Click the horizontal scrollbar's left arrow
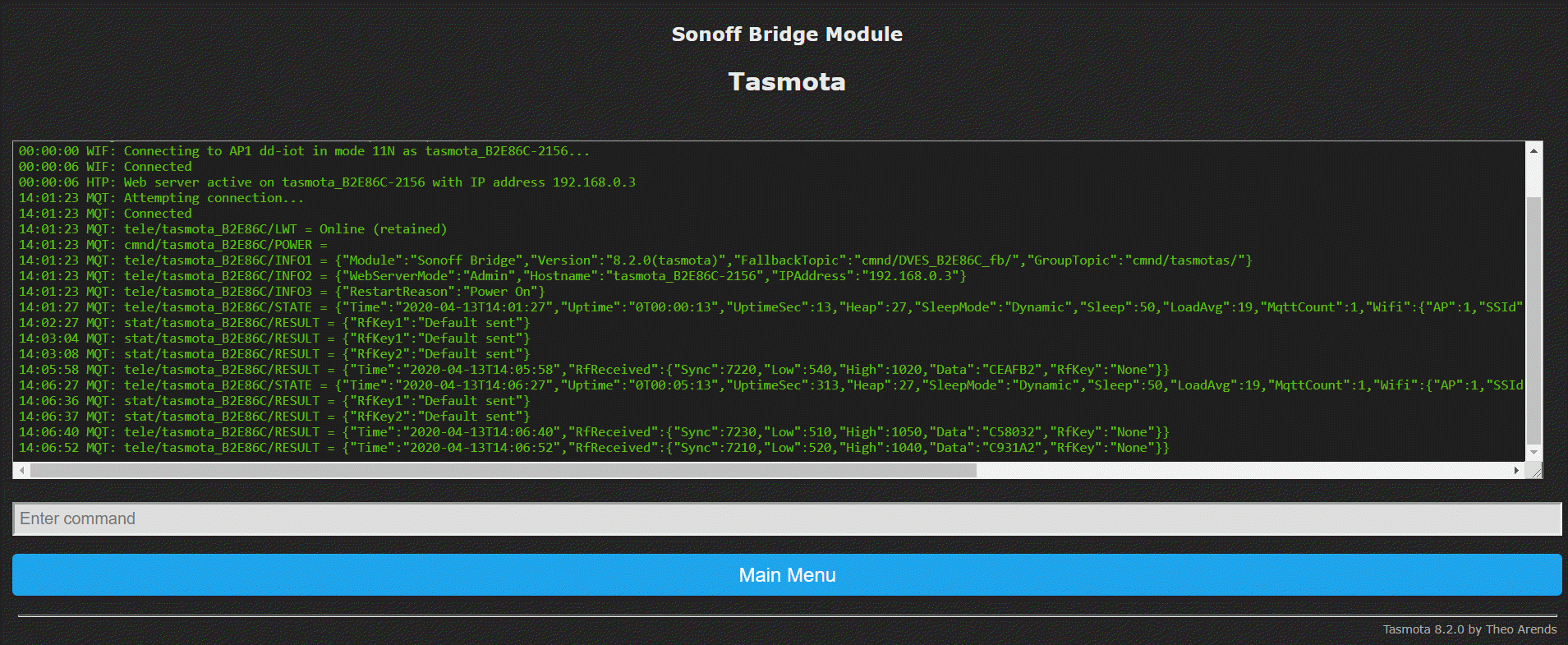This screenshot has height=645, width=1568. pos(22,471)
